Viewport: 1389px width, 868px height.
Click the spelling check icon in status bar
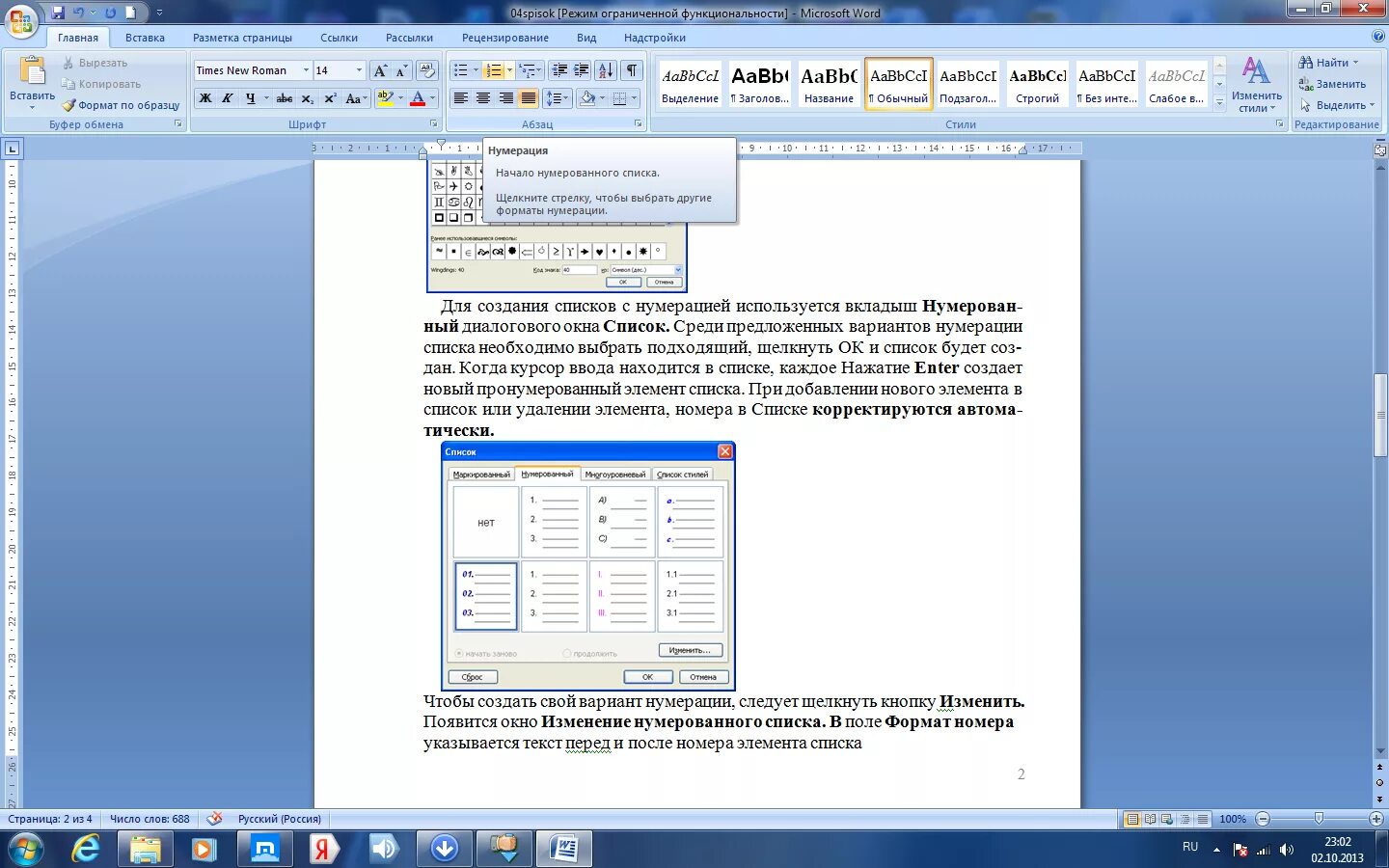(214, 819)
